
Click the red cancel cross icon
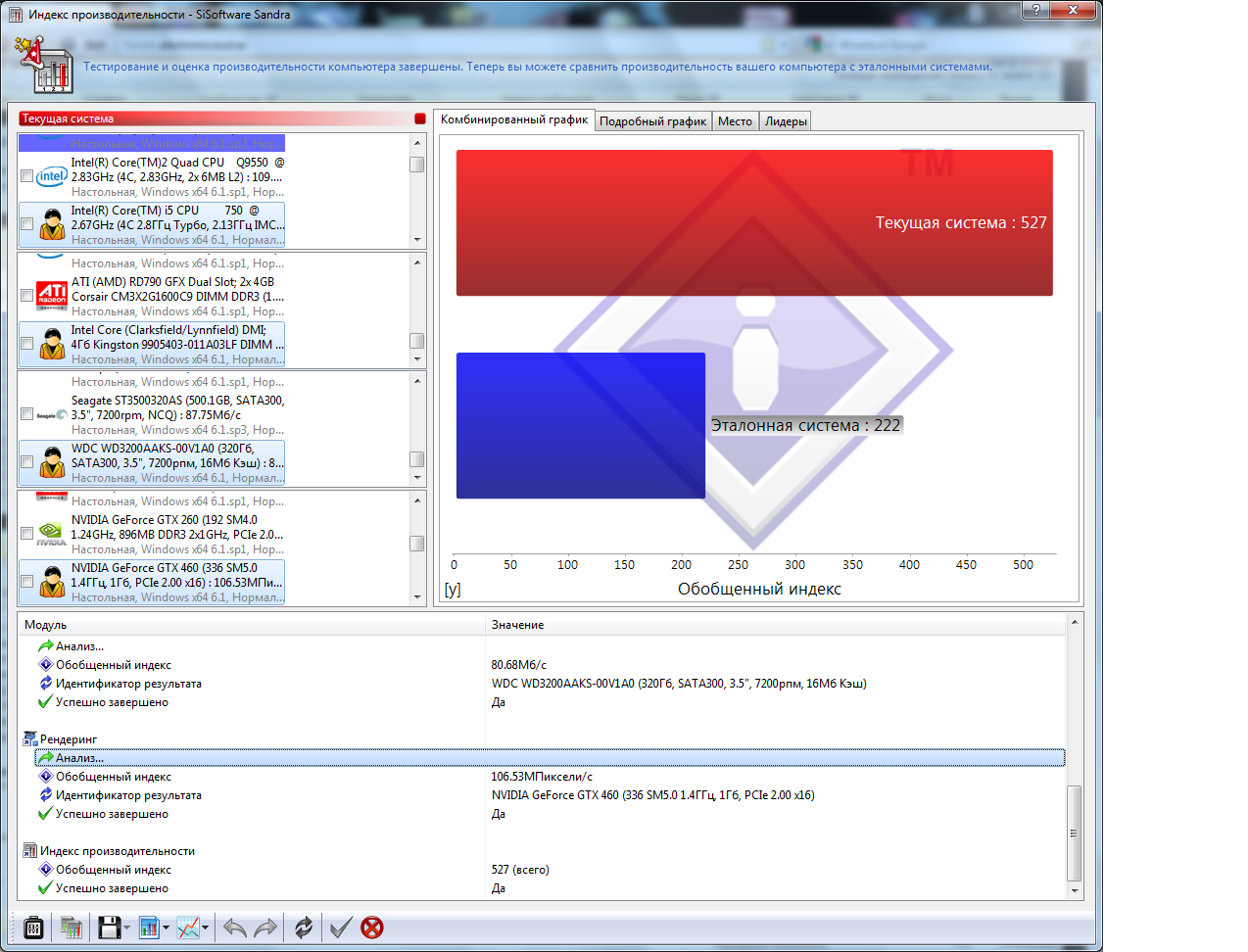point(372,928)
